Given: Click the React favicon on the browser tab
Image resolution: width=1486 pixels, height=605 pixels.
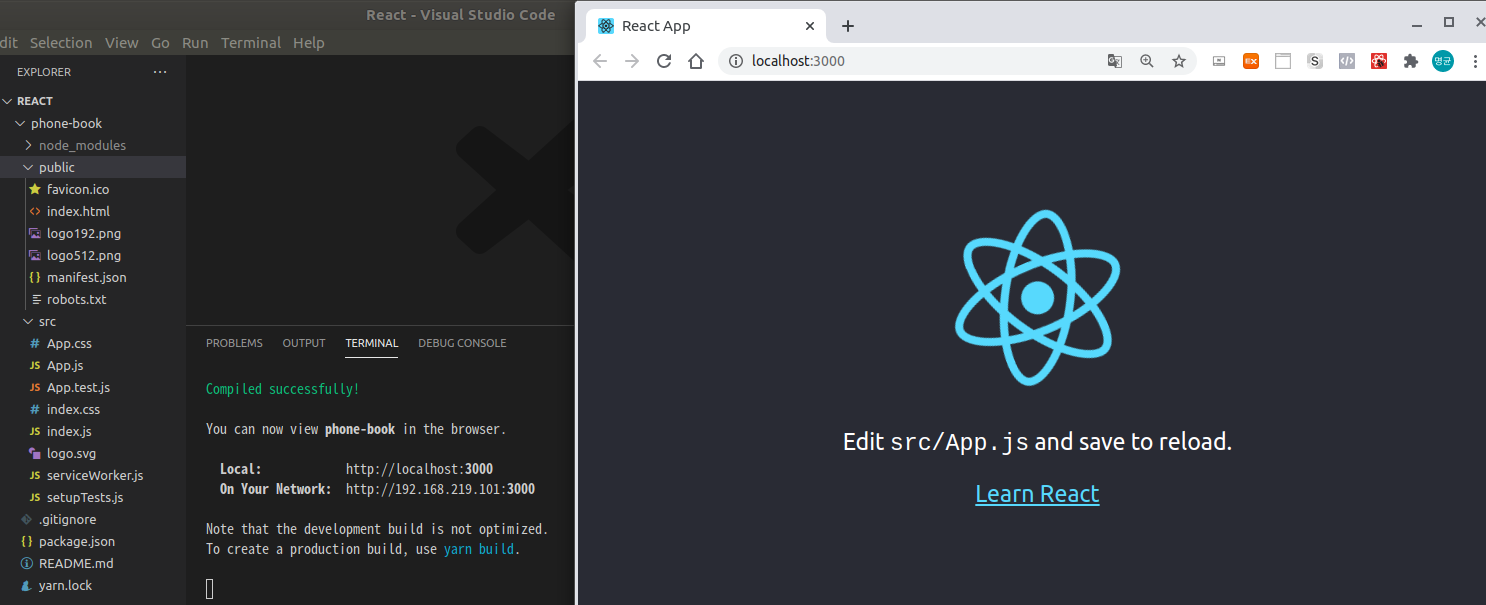Looking at the screenshot, I should (605, 26).
